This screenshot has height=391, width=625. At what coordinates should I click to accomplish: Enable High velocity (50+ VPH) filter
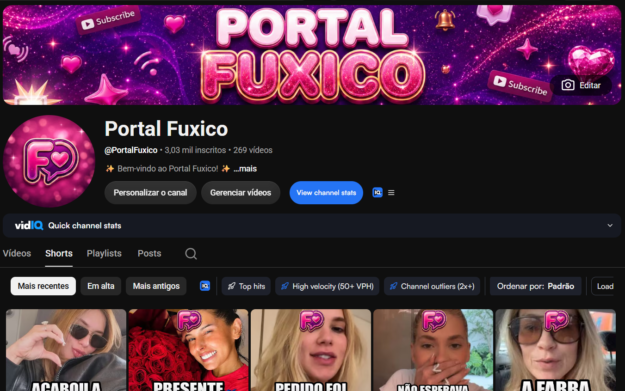tap(327, 286)
